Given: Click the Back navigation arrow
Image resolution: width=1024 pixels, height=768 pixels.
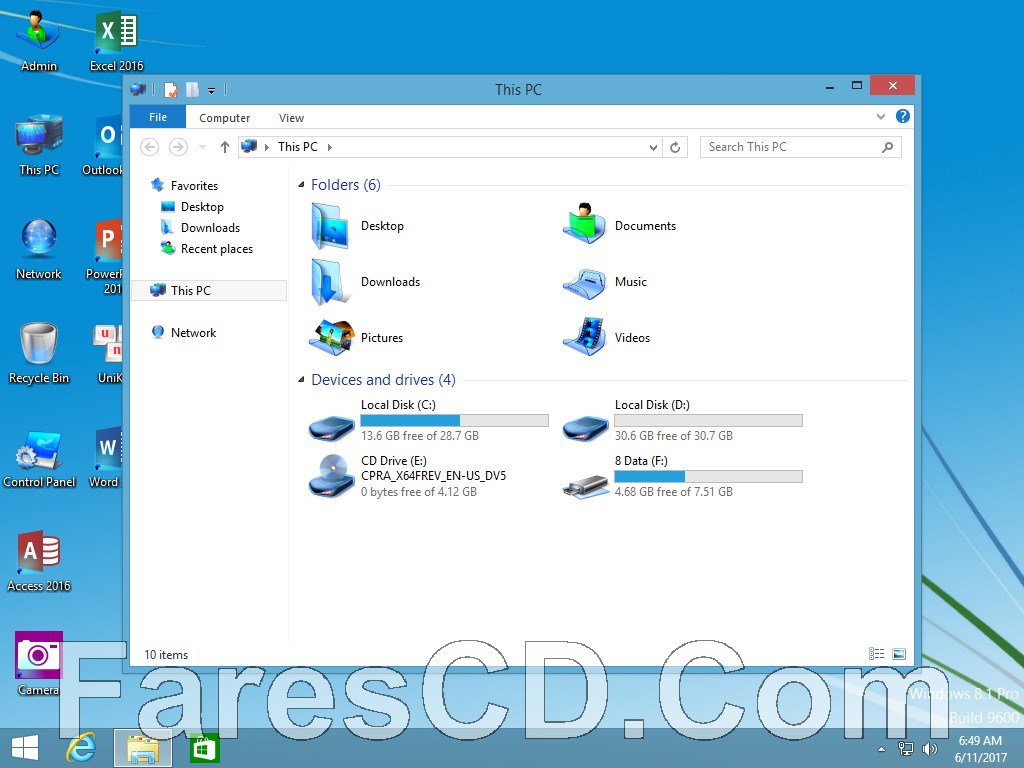Looking at the screenshot, I should (x=150, y=147).
